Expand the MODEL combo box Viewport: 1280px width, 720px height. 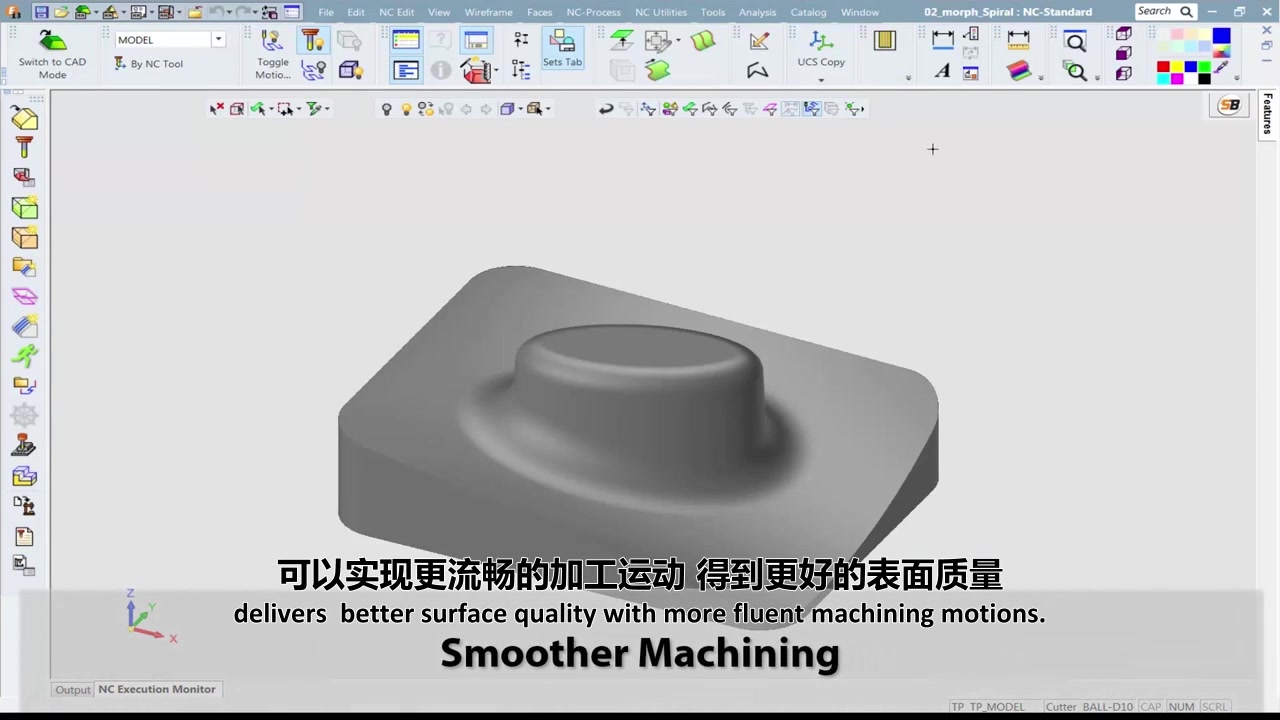point(218,40)
